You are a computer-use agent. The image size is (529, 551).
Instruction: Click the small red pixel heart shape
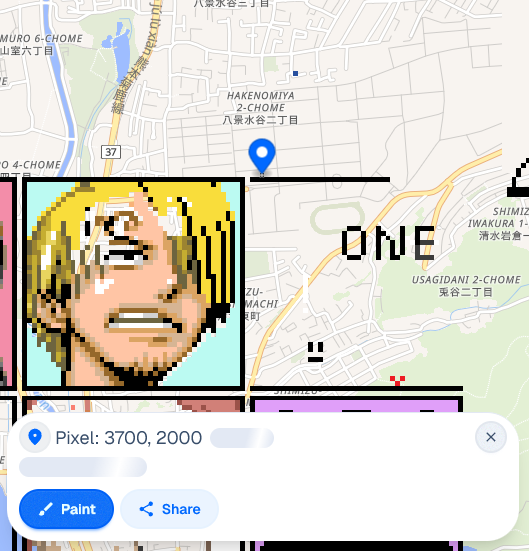(x=397, y=381)
